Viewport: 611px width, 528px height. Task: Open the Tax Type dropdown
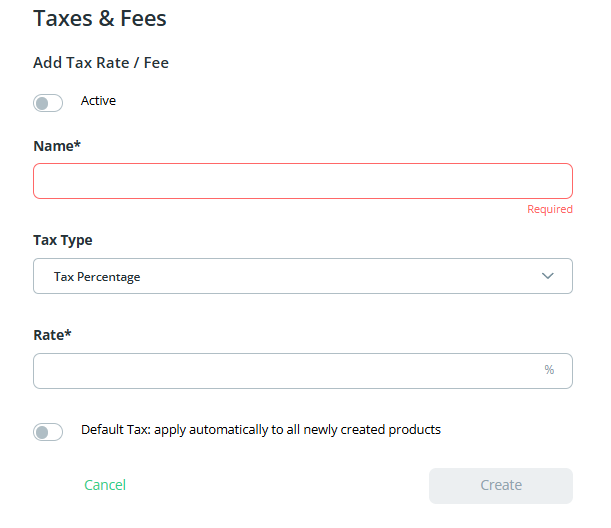click(302, 277)
